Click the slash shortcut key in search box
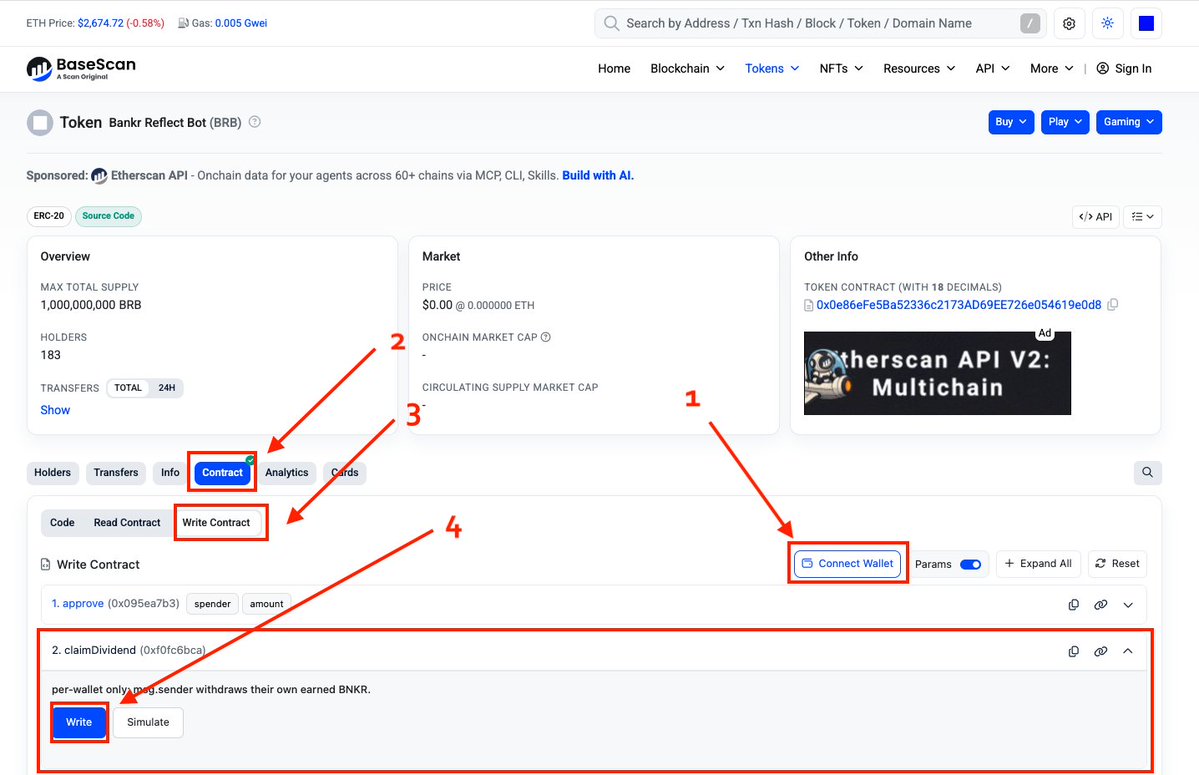 (x=1030, y=24)
